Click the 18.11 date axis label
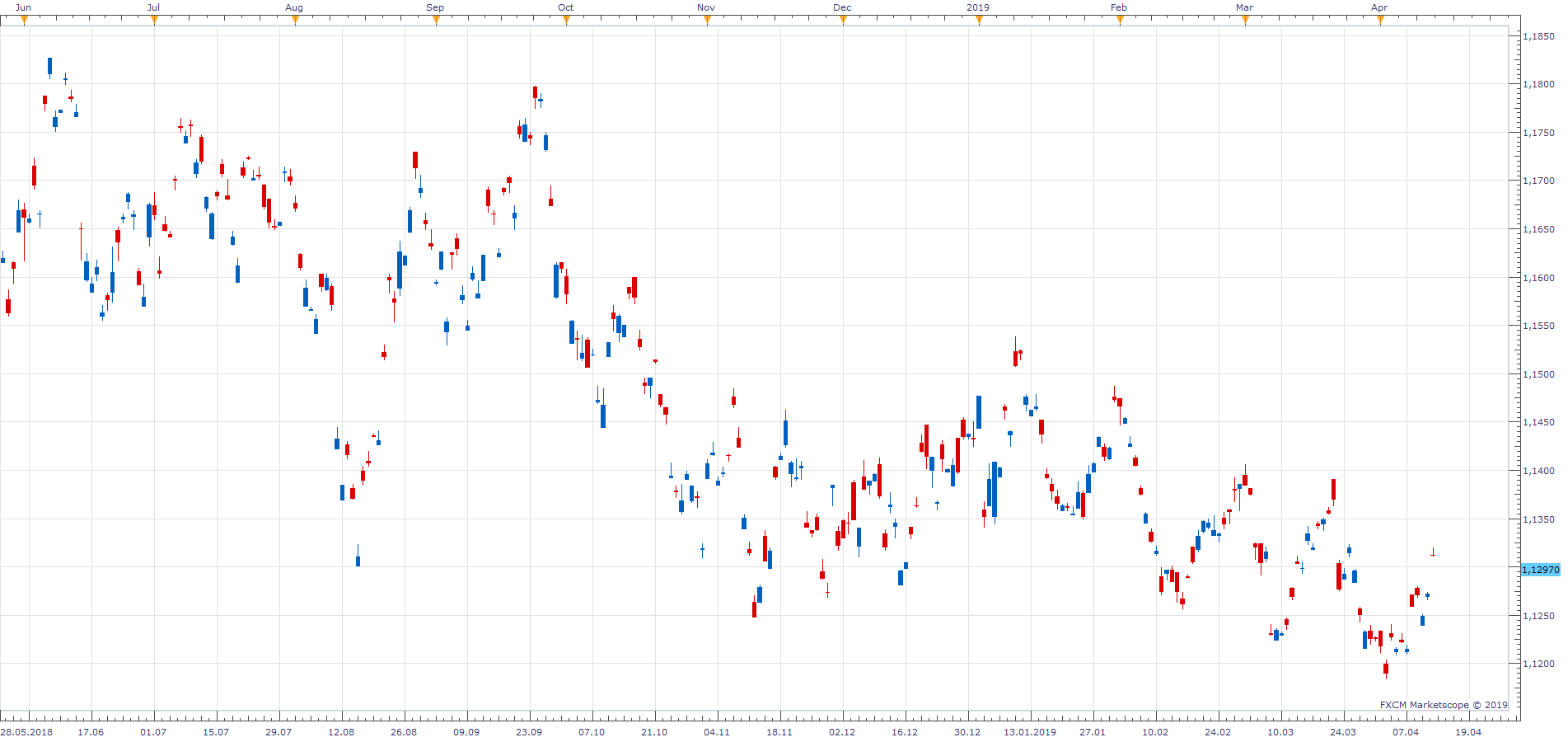The image size is (1568, 742). 779,732
